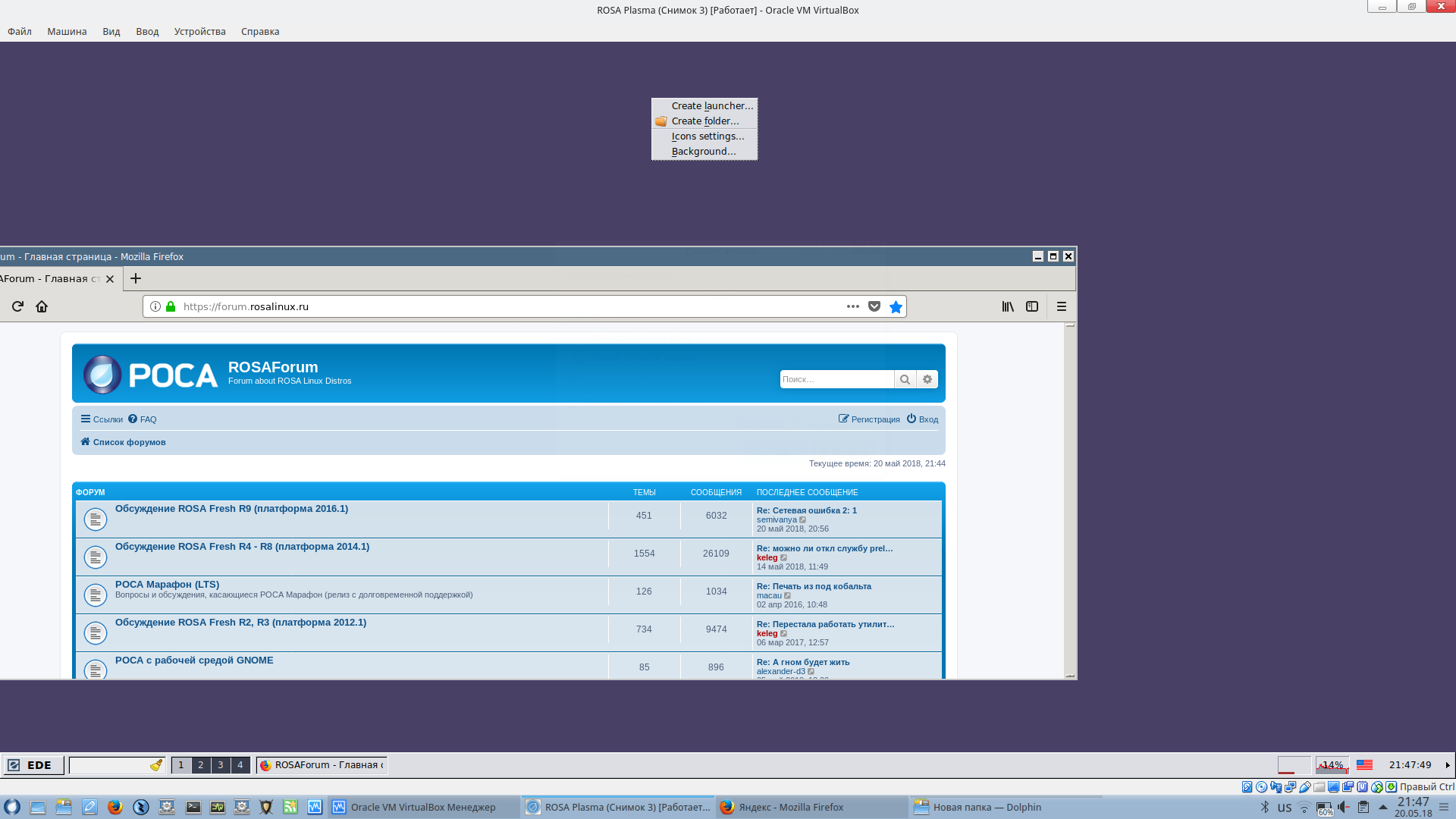The height and width of the screenshot is (819, 1456).
Task: Select Create folder... in context menu
Action: point(704,121)
